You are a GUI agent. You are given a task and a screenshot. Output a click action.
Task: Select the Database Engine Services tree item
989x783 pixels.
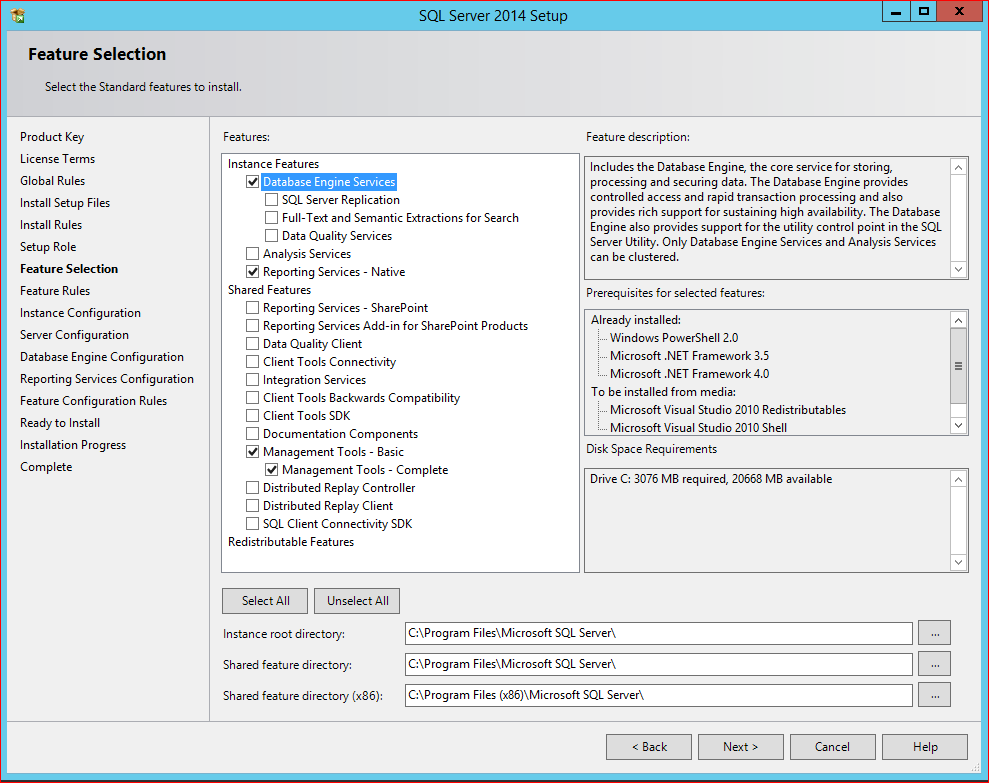tap(329, 182)
